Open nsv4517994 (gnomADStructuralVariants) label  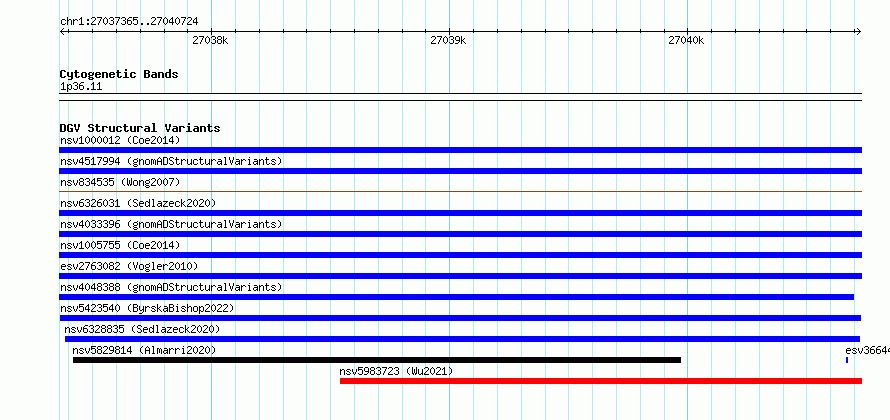171,161
